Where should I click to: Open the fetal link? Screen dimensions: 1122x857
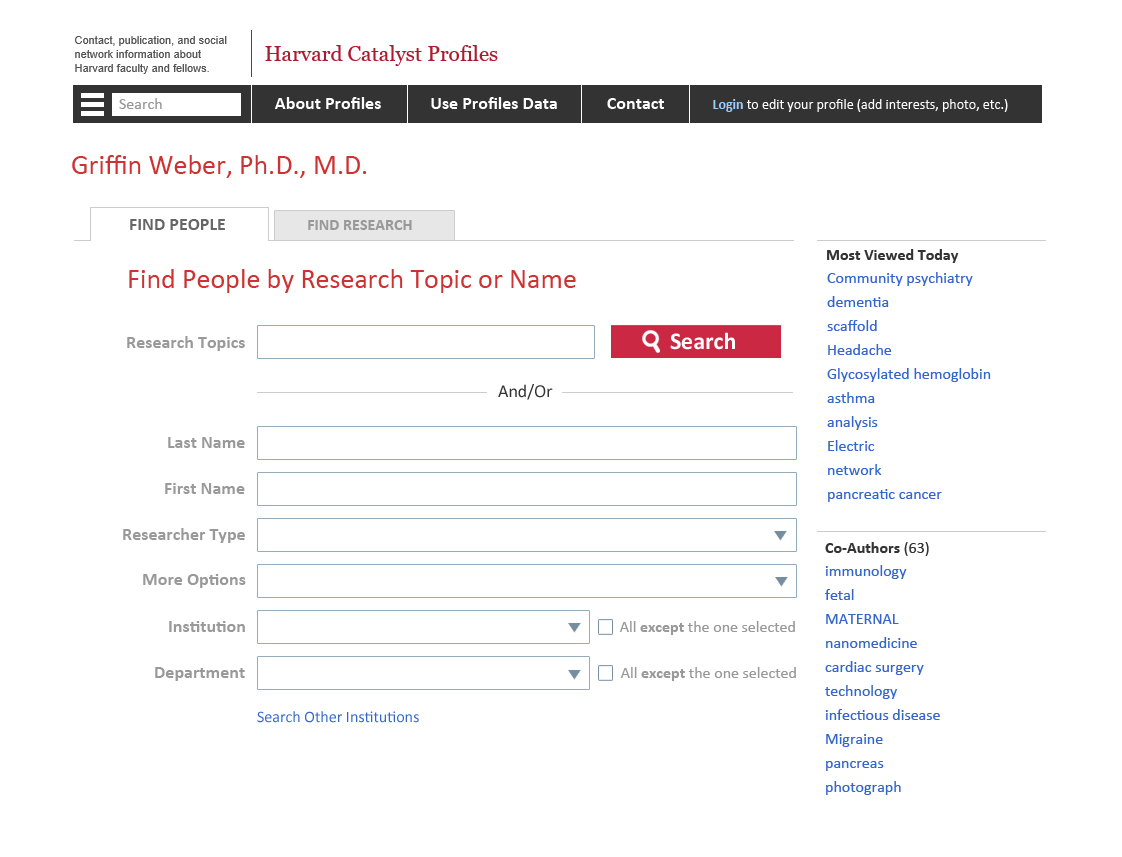(839, 595)
